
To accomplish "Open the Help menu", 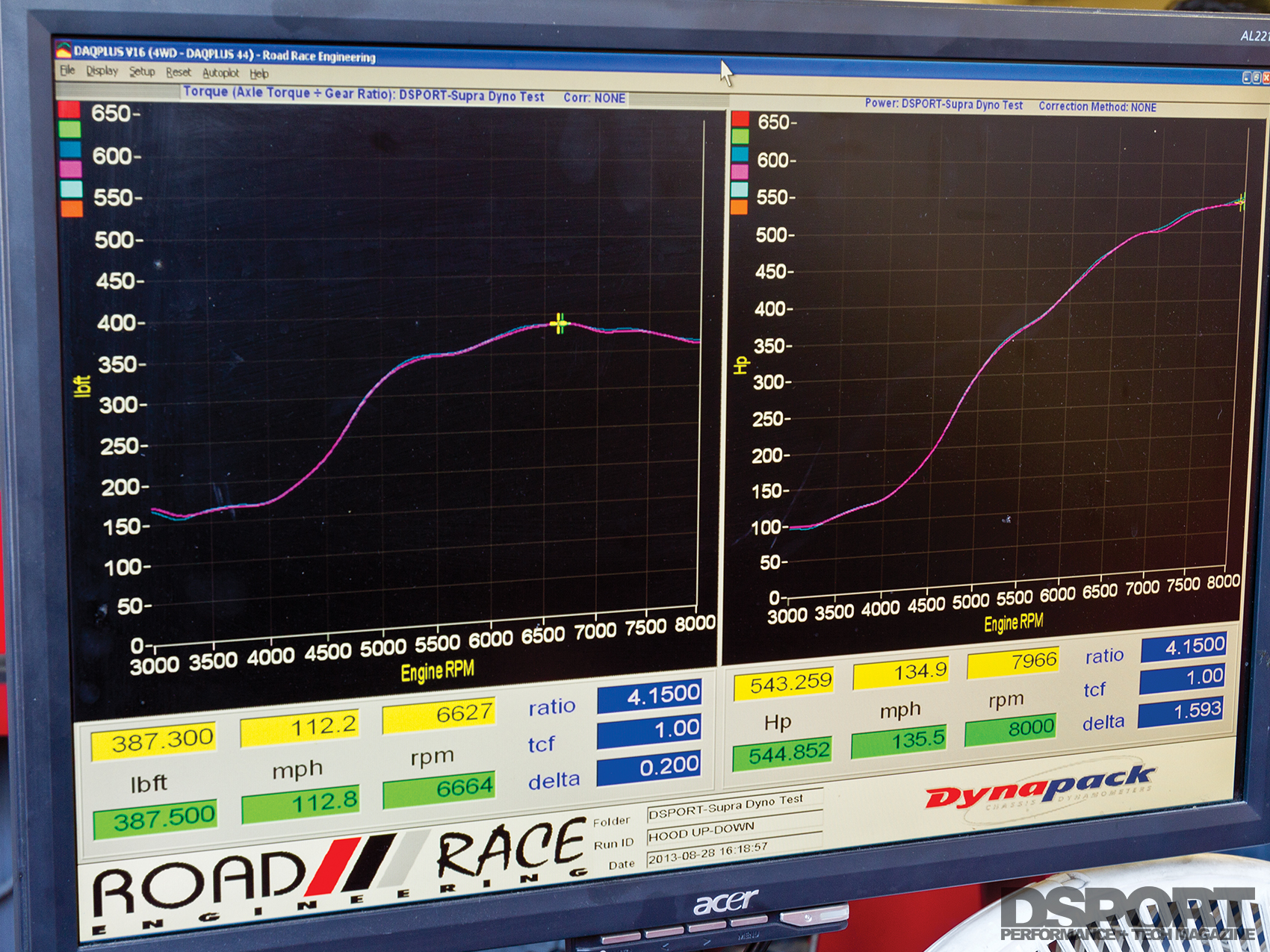I will tap(258, 73).
